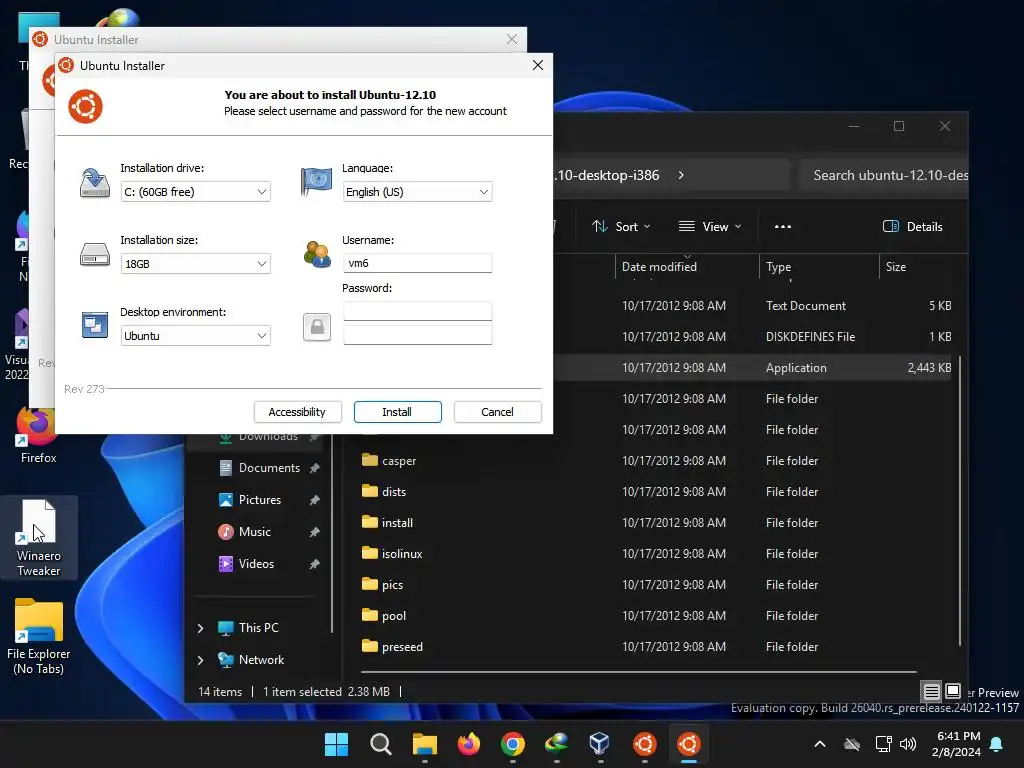Screen dimensions: 1024x768
Task: Open VirtualBox cube icon in taskbar
Action: click(600, 744)
